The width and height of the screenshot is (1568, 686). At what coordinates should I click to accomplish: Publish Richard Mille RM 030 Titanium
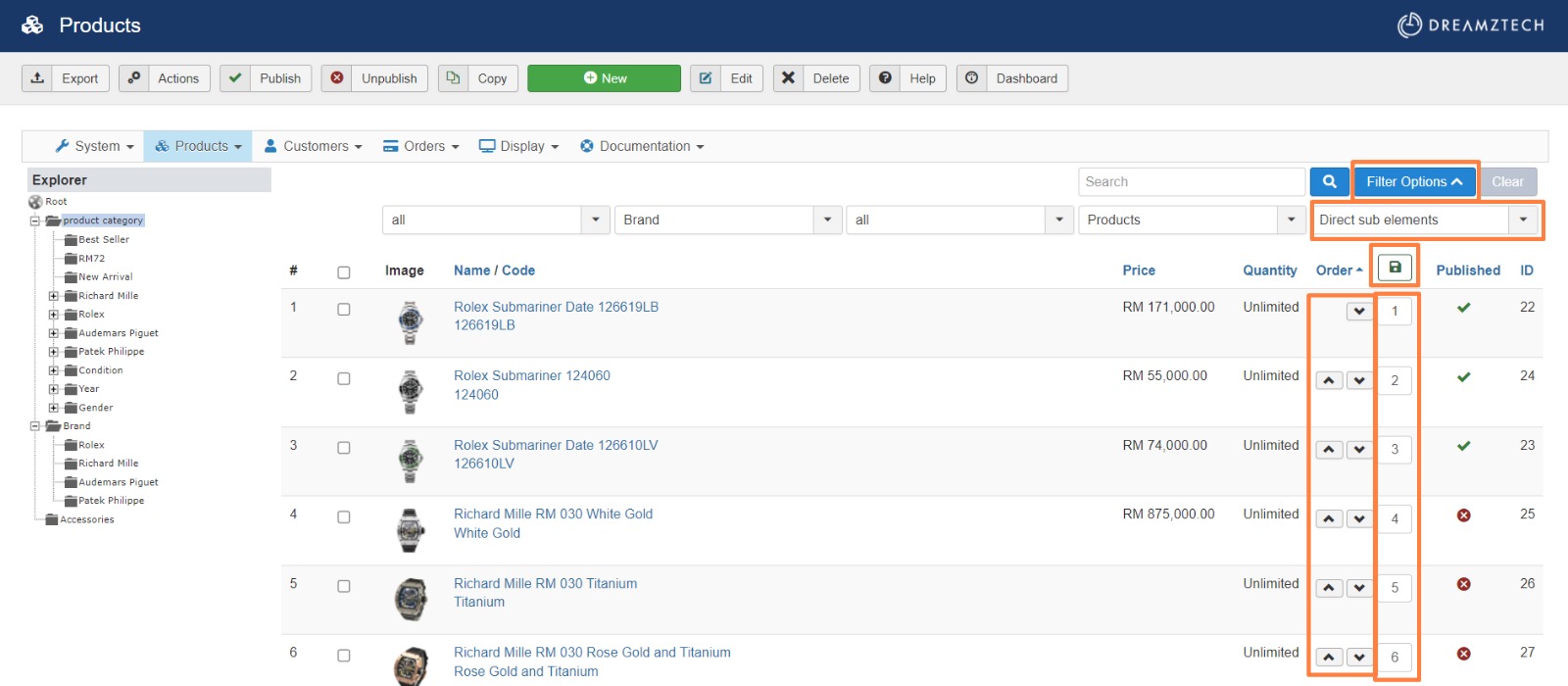click(x=1463, y=584)
